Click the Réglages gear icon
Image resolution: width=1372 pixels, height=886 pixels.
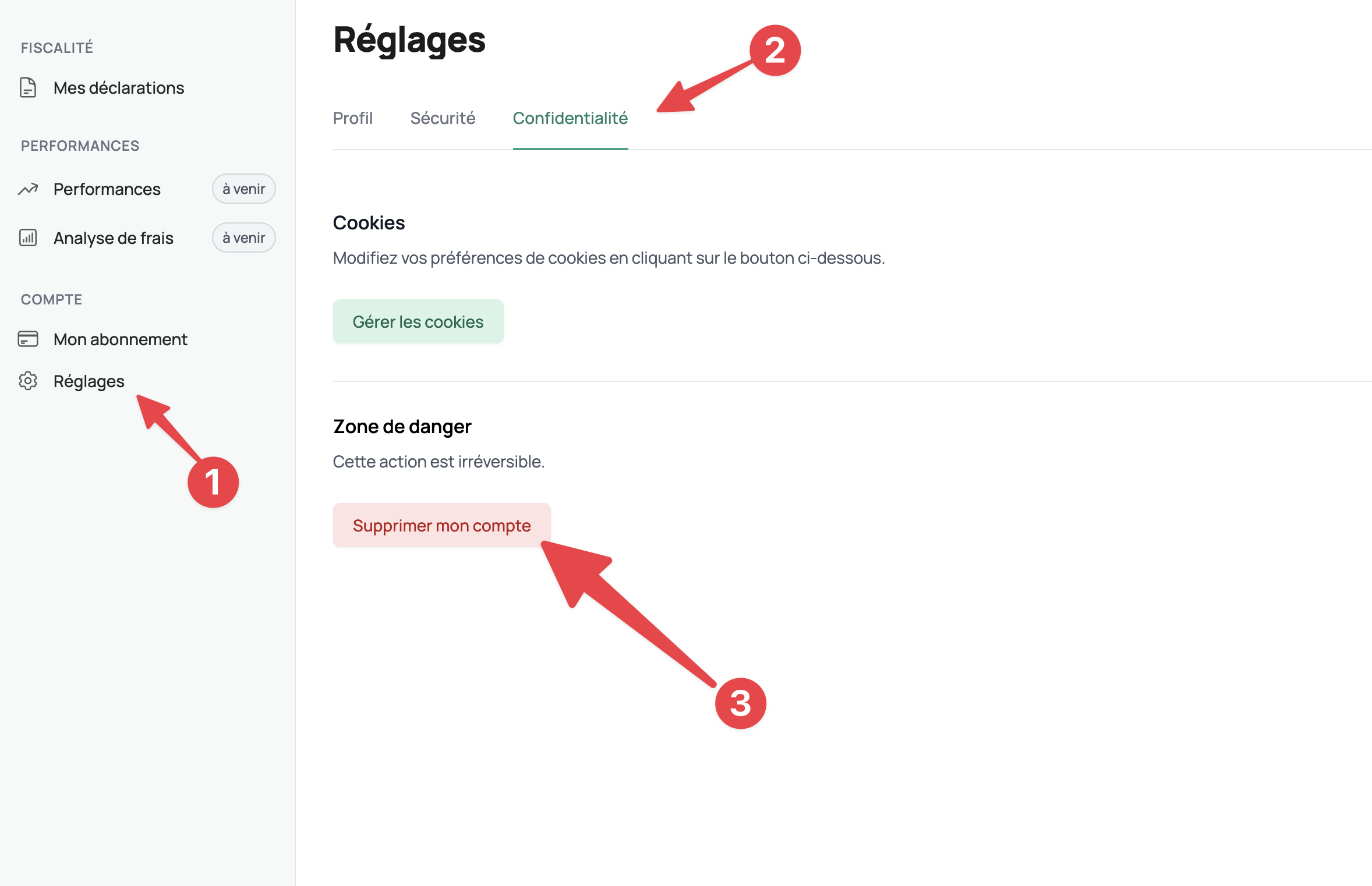28,381
